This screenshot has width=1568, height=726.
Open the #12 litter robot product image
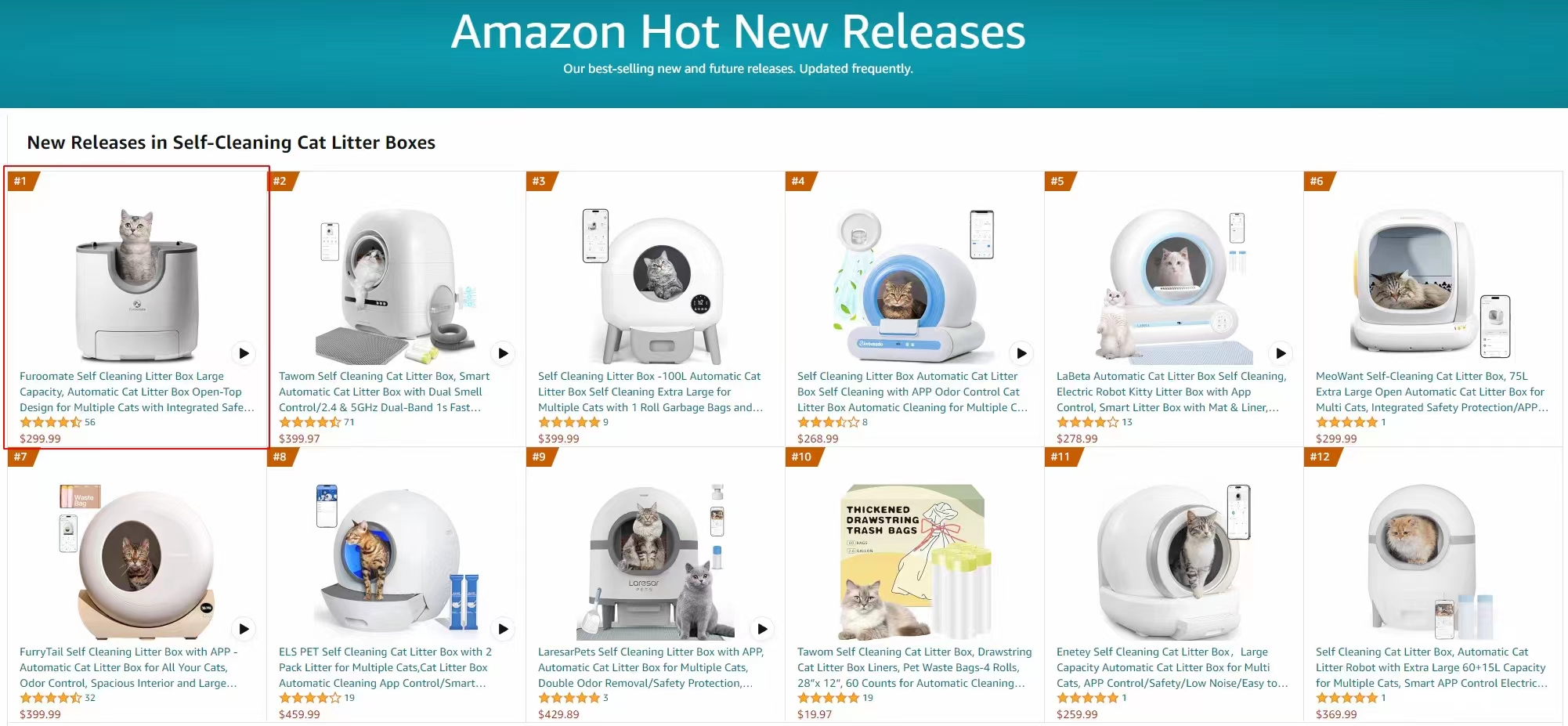pyautogui.click(x=1433, y=562)
